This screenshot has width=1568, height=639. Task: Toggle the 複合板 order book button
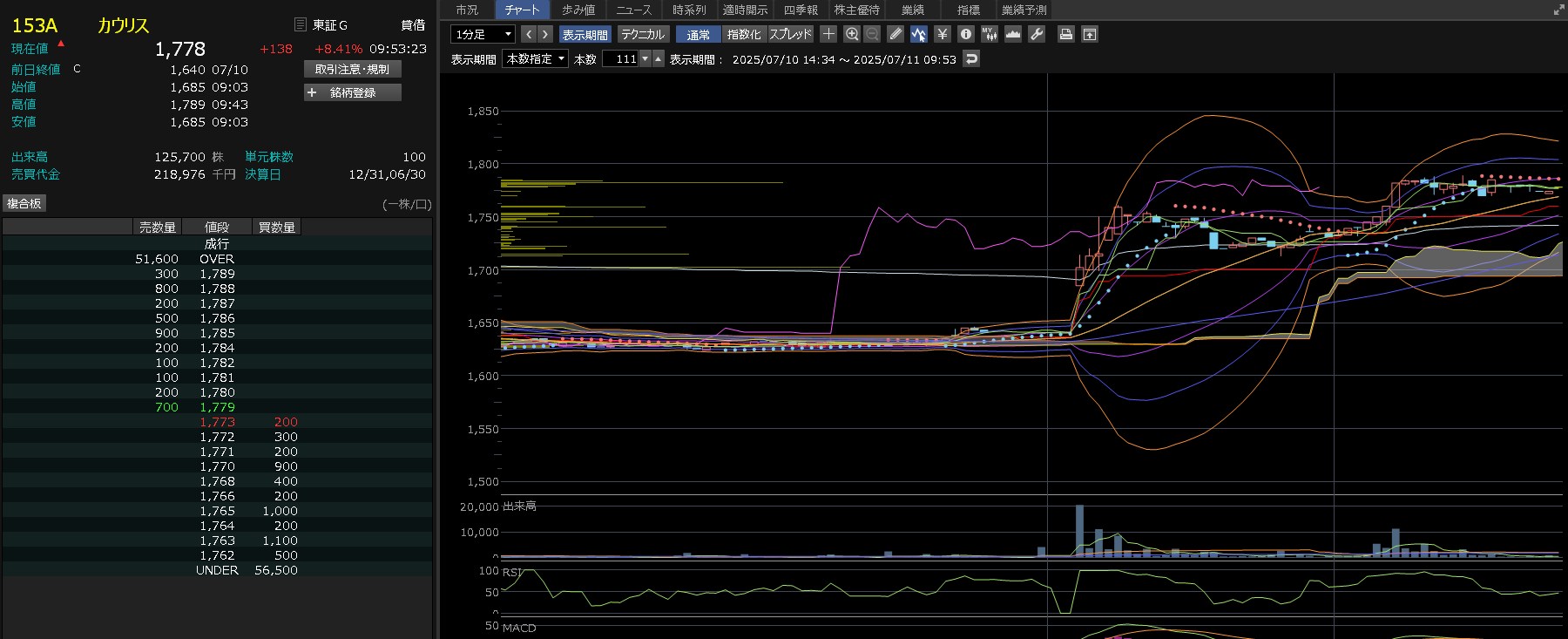pos(24,203)
